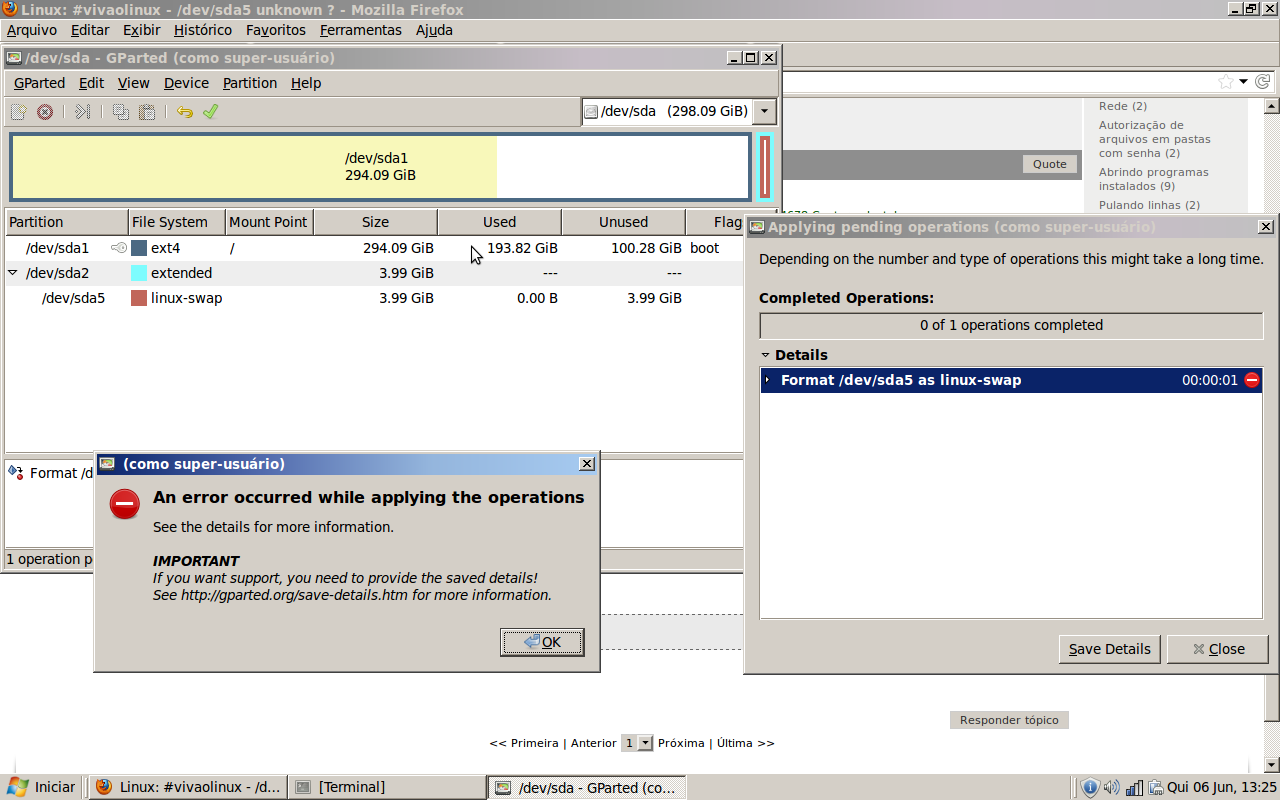Click the clipboard manager tray icon

1155,788
